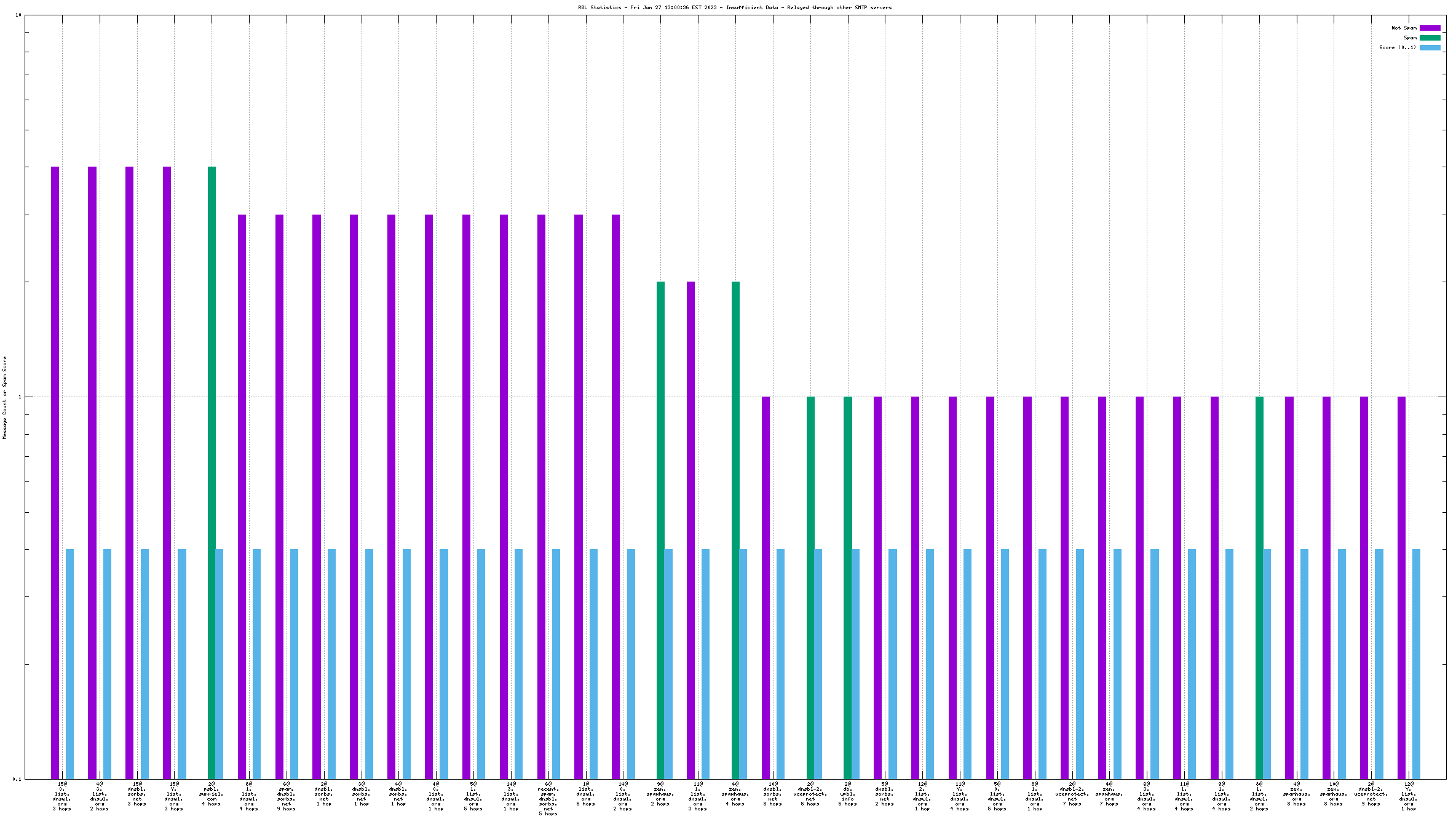
Task: Click the Score (0..1) legend label
Action: 1397,47
